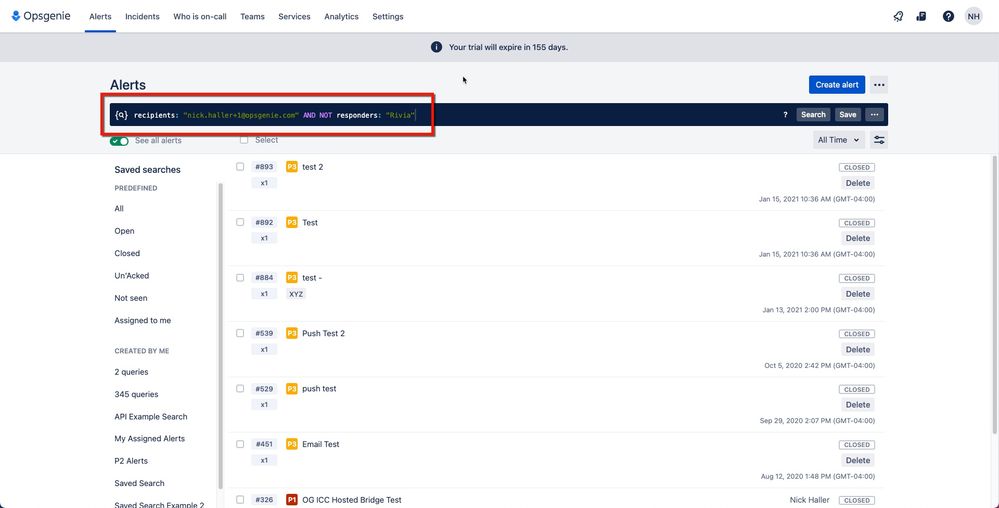Select checkbox for alert #893
Viewport: 999px width, 508px height.
pyautogui.click(x=240, y=166)
